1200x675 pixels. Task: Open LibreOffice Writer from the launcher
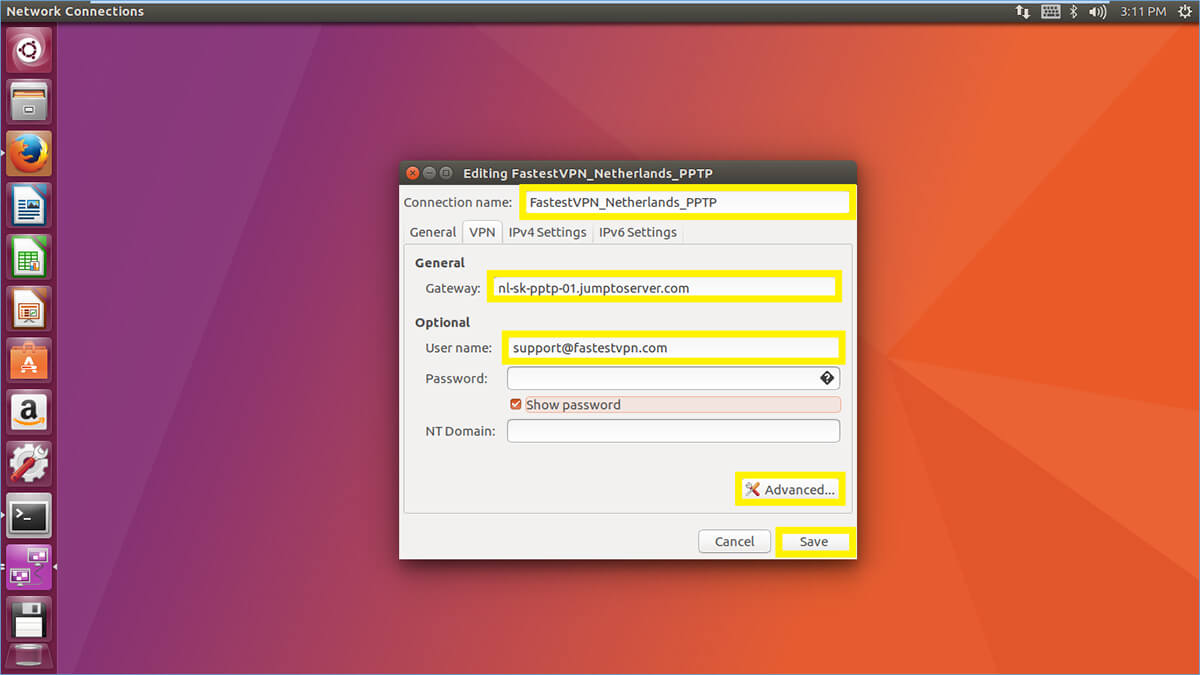point(29,205)
